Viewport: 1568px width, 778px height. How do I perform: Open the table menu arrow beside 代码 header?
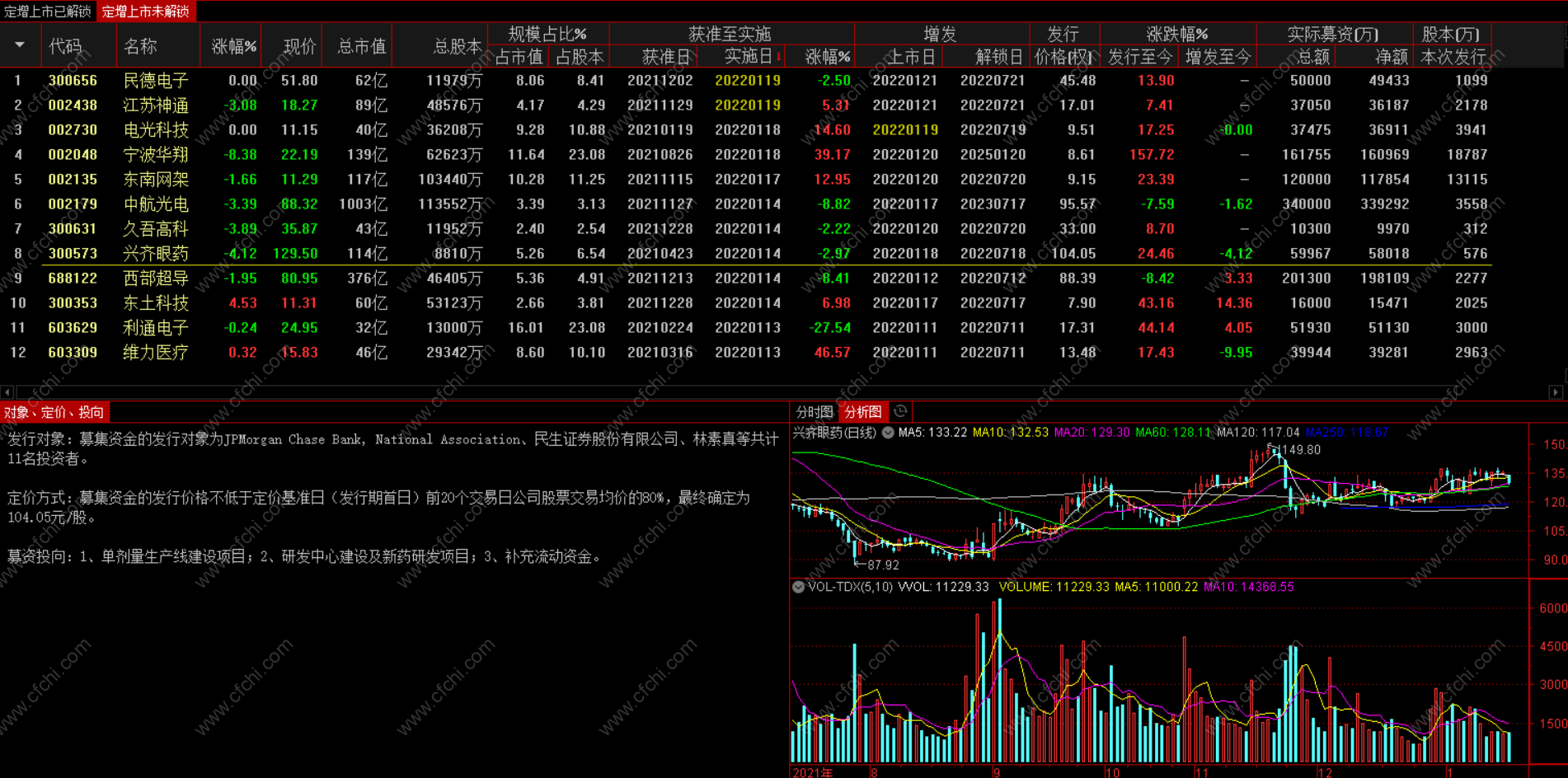pyautogui.click(x=20, y=45)
